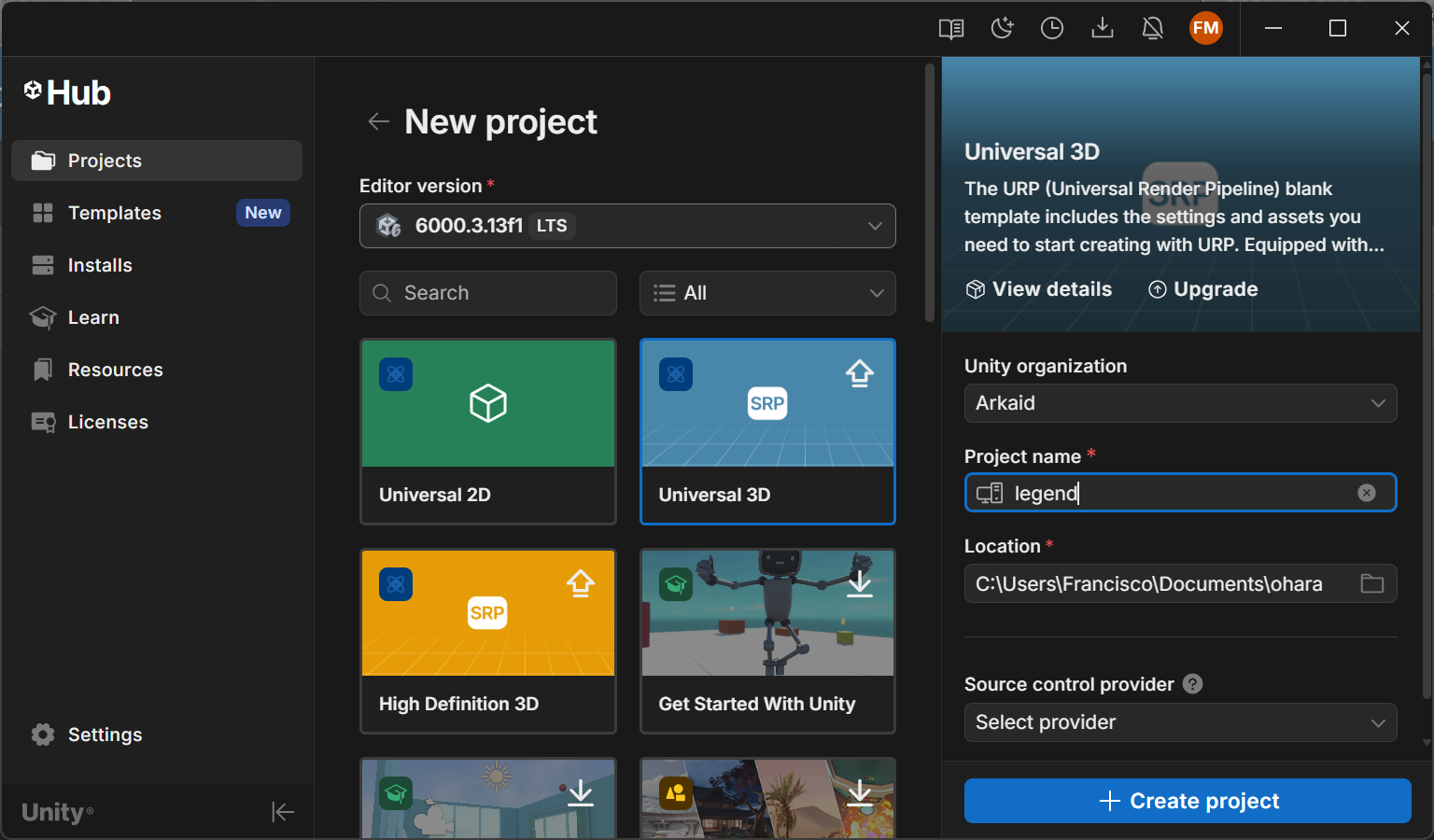The image size is (1434, 840).
Task: Open Projects in the sidebar
Action: (x=157, y=161)
